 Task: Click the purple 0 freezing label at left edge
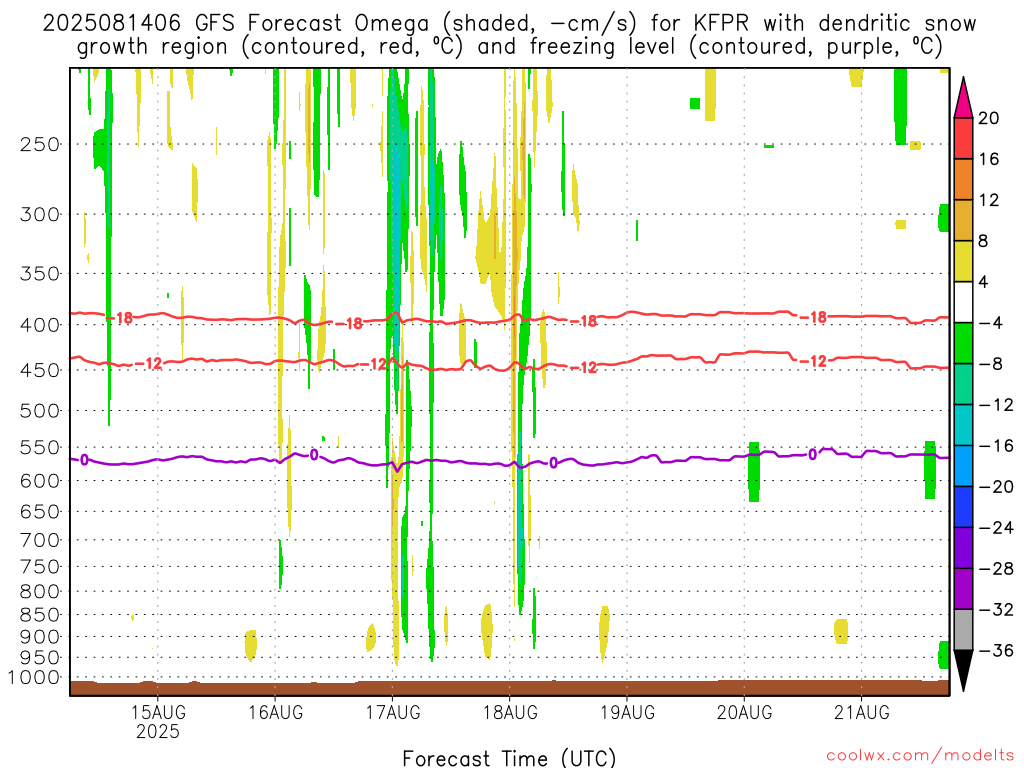[x=84, y=460]
